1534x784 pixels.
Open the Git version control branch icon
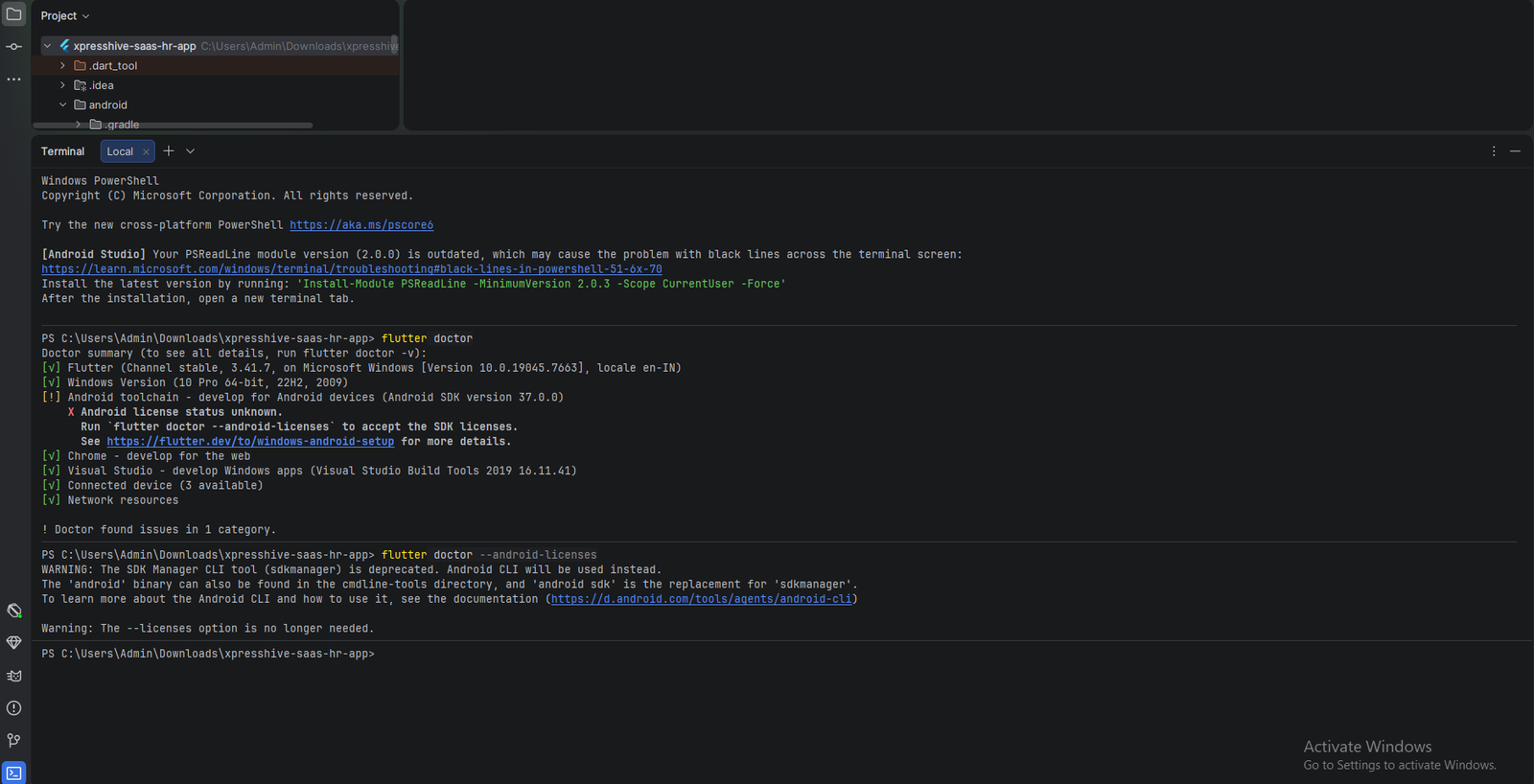tap(14, 741)
